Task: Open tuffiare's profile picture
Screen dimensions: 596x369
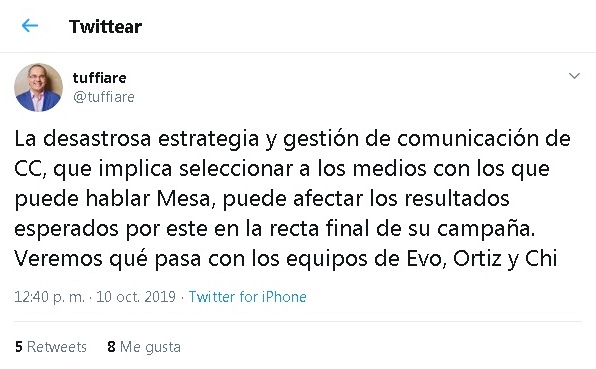Action: point(38,87)
